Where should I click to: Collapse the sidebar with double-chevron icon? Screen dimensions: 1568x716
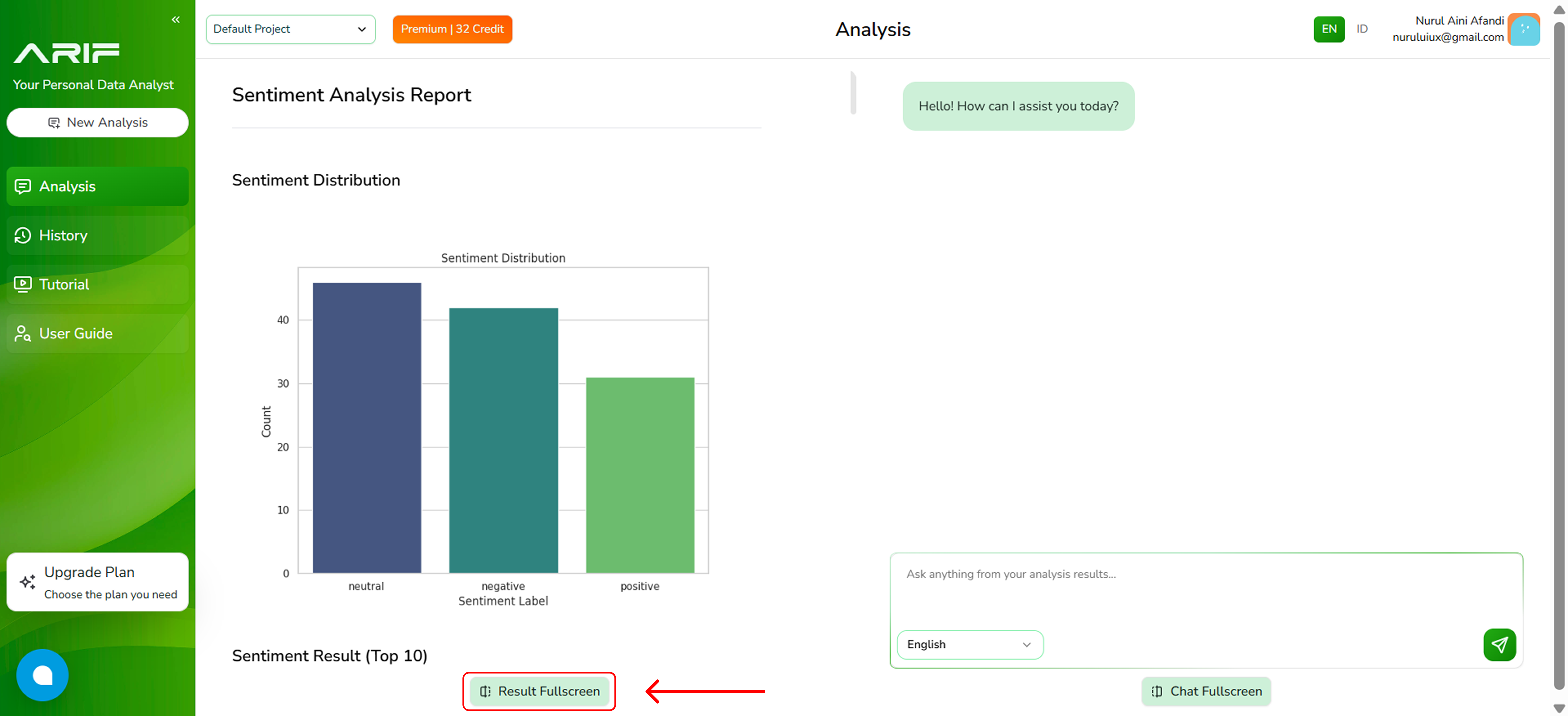point(175,19)
